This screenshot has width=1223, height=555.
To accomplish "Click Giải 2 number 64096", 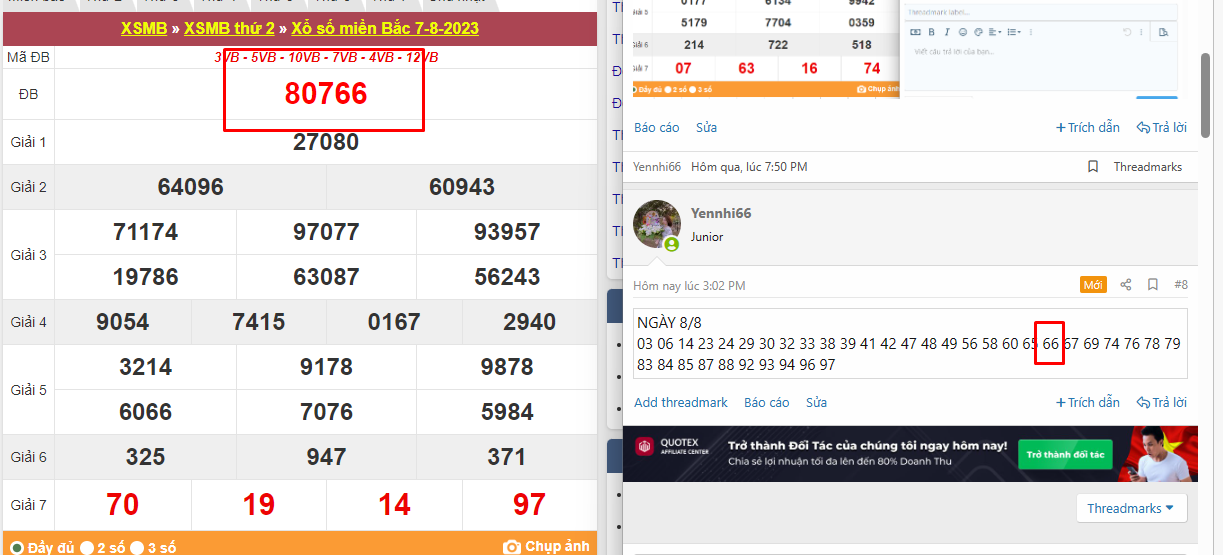I will coord(191,187).
